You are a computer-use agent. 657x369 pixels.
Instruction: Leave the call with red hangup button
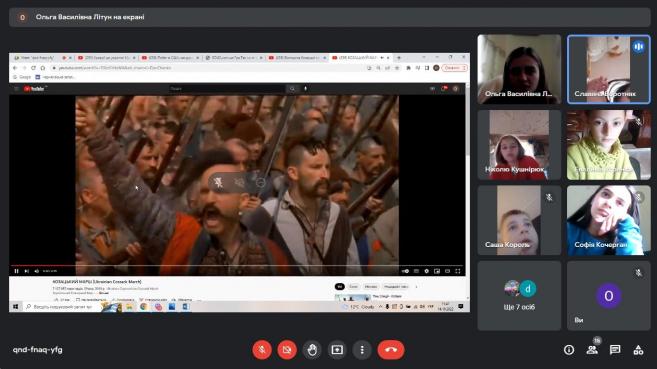click(x=391, y=350)
